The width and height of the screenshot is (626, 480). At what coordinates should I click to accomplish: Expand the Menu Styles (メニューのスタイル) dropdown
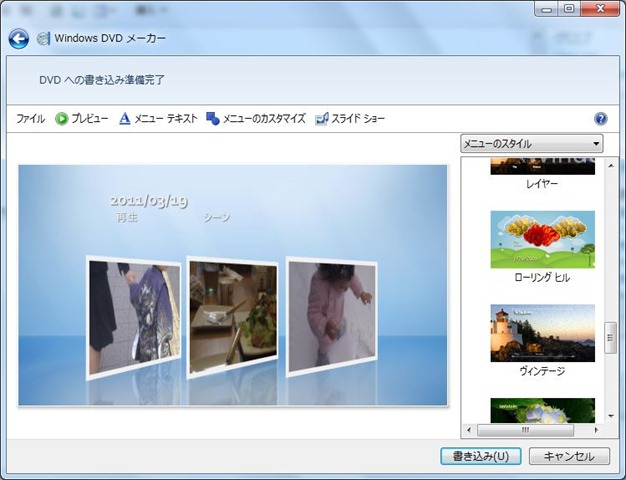532,144
